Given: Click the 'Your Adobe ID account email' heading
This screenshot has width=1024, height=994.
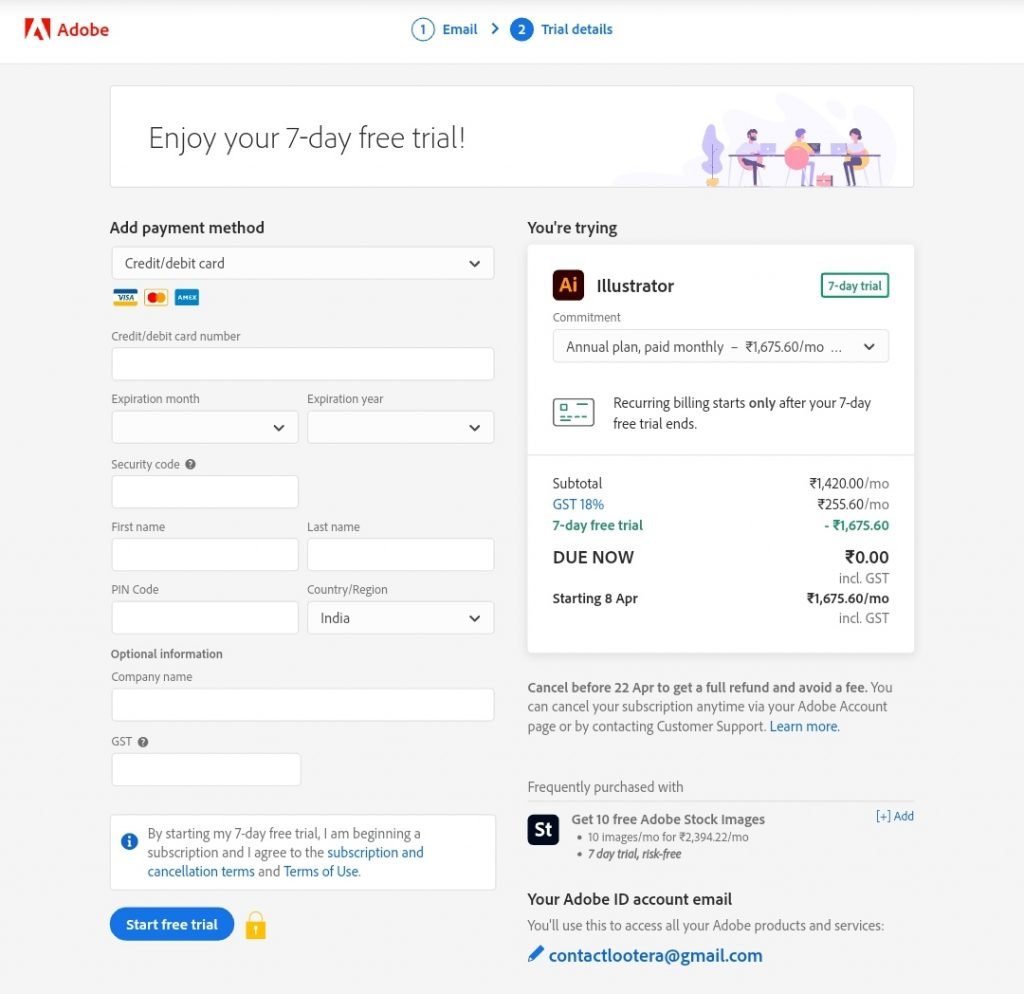Looking at the screenshot, I should click(x=630, y=899).
